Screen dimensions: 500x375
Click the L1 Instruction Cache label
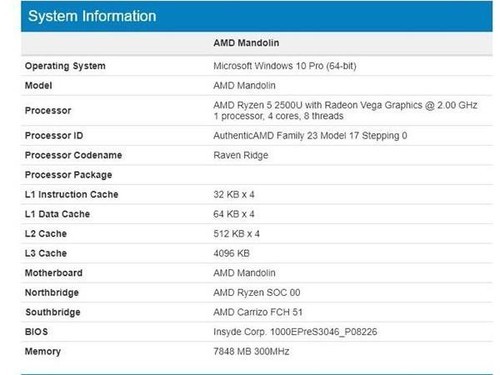[72, 195]
